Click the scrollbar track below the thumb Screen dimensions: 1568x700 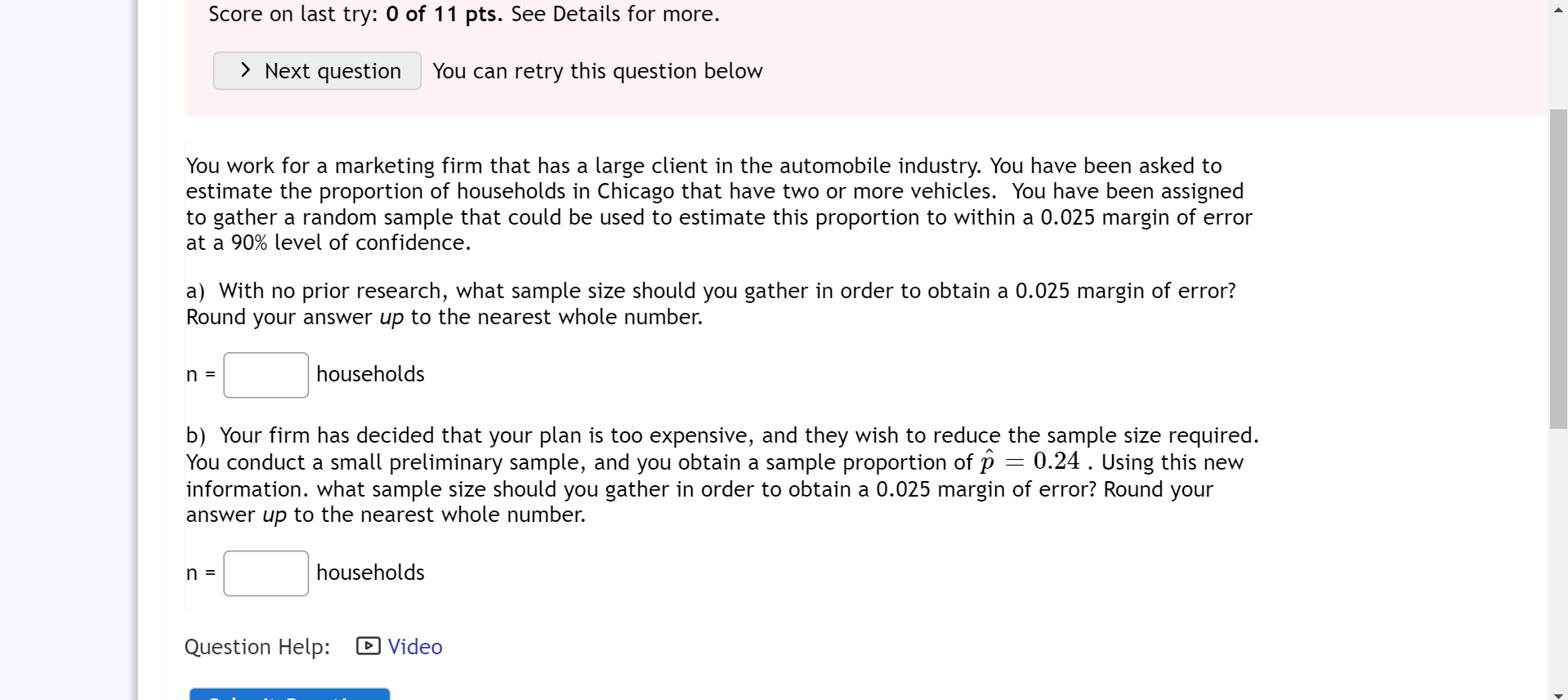point(1557,555)
